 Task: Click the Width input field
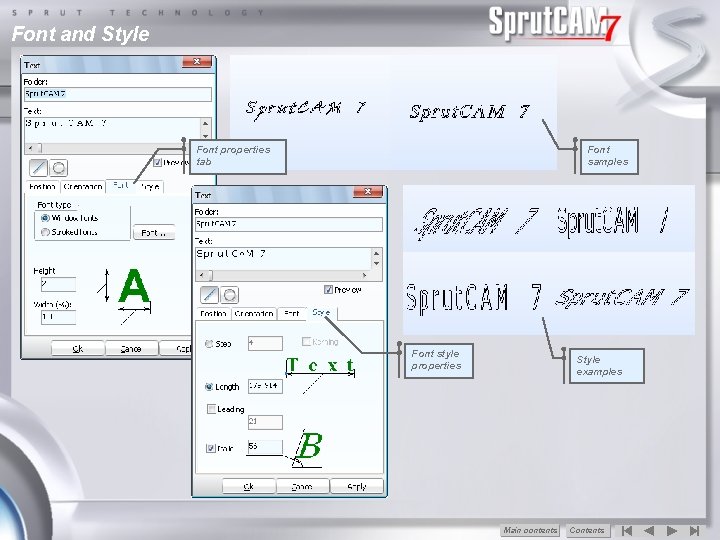pyautogui.click(x=58, y=317)
